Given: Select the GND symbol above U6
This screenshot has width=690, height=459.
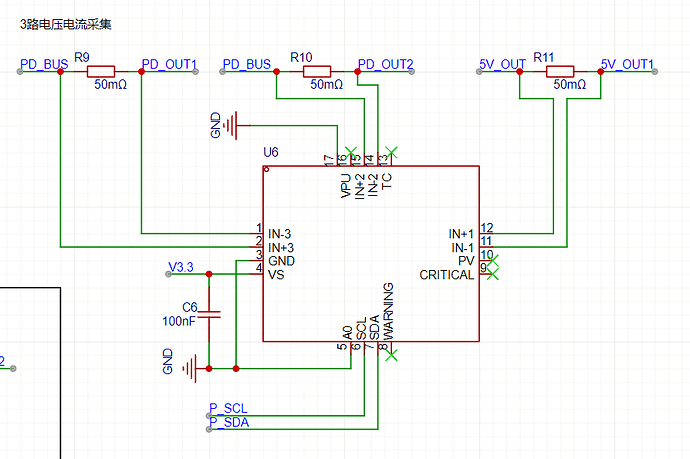Looking at the screenshot, I should click(x=230, y=125).
